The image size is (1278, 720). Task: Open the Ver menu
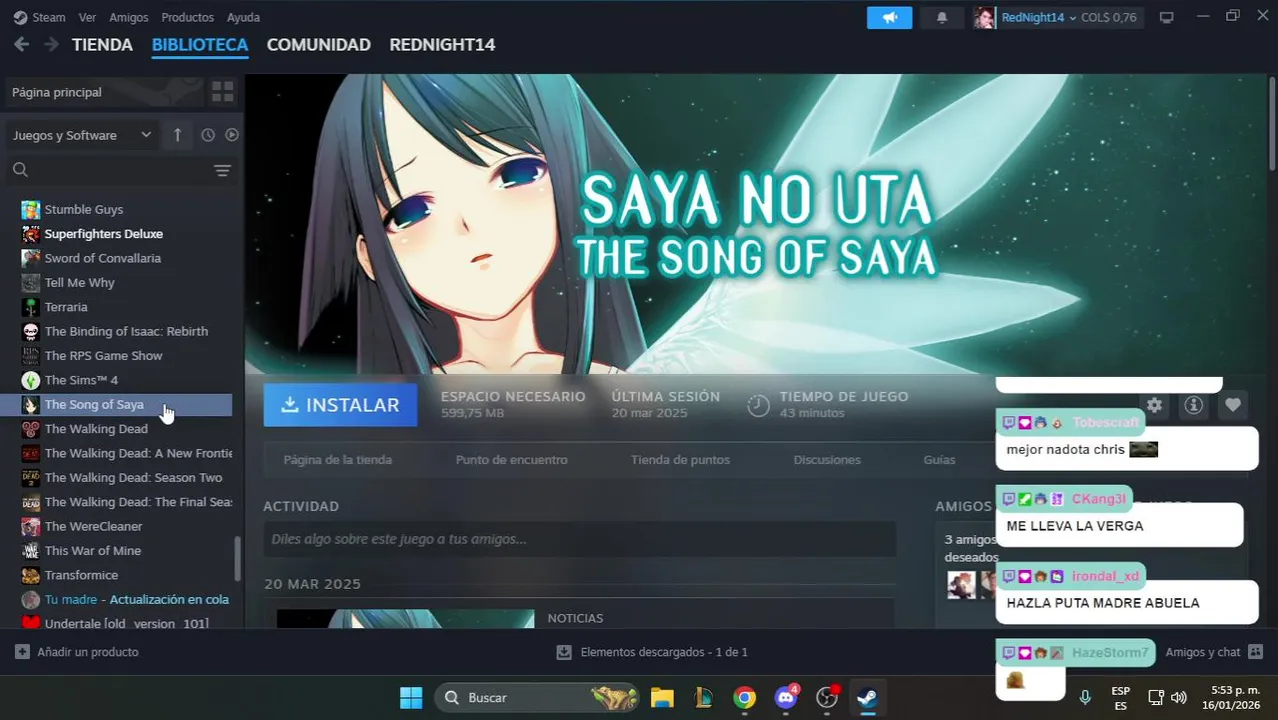pos(87,17)
